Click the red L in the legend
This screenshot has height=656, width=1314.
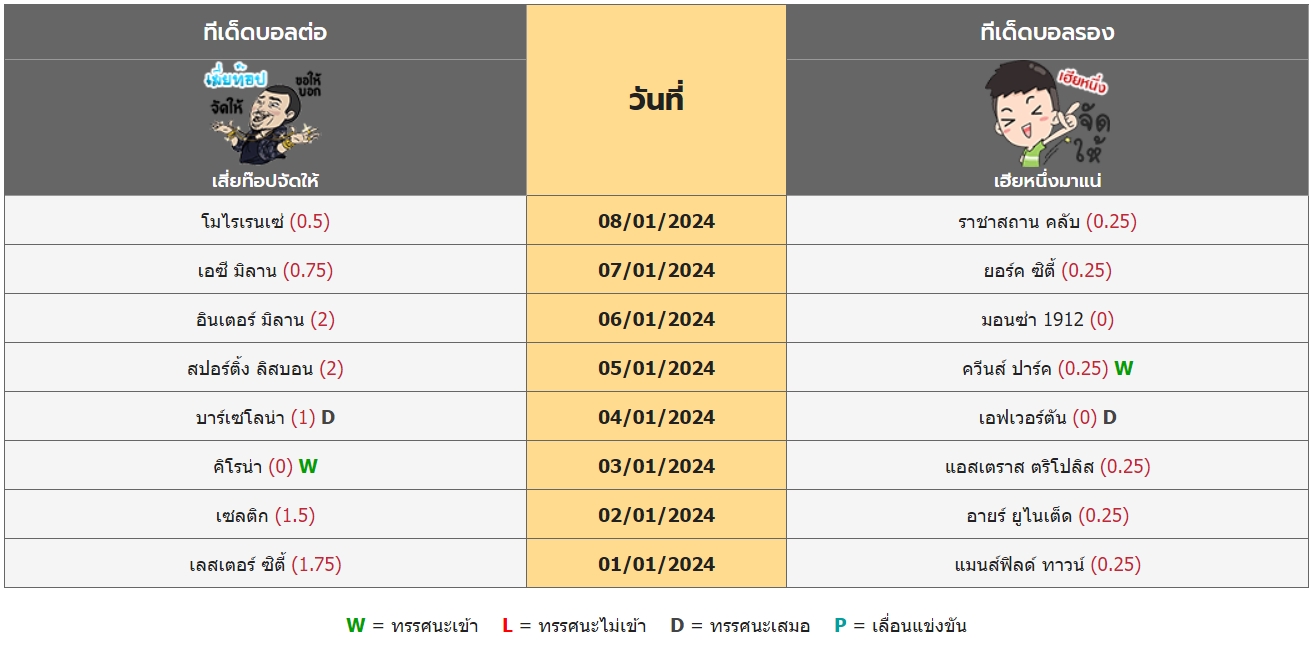pos(507,626)
